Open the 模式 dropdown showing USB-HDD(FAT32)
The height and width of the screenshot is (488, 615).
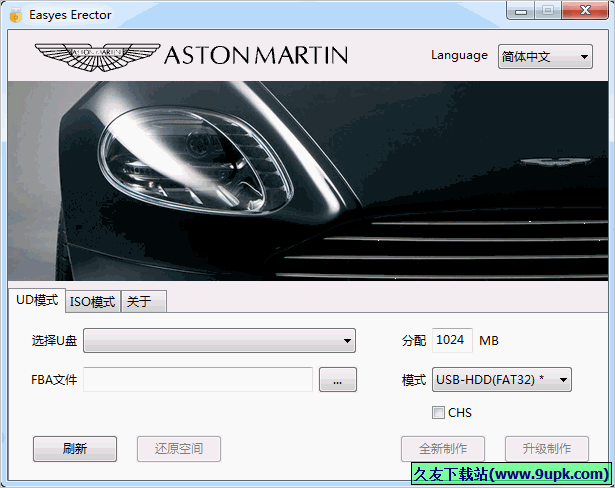pos(502,379)
